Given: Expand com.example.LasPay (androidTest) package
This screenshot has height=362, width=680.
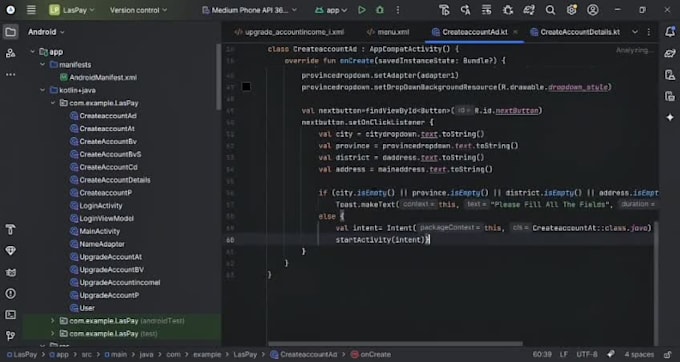Looking at the screenshot, I should (53, 321).
